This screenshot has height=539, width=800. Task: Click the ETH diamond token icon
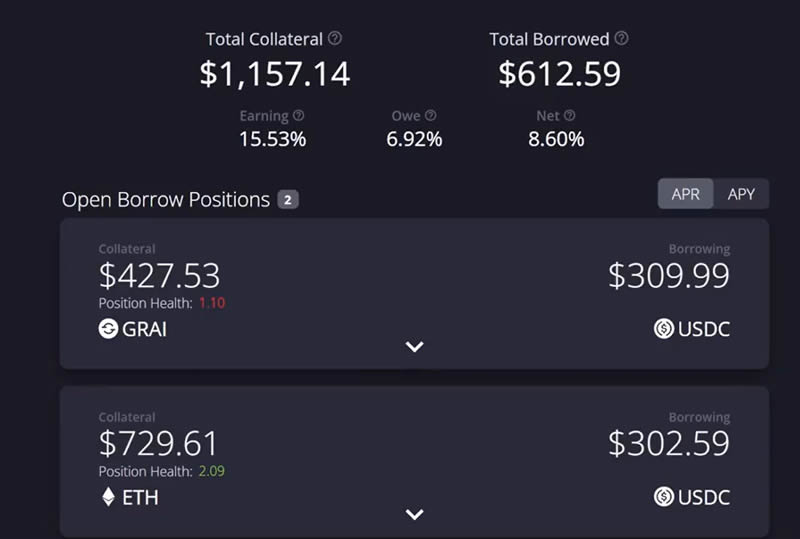coord(108,497)
